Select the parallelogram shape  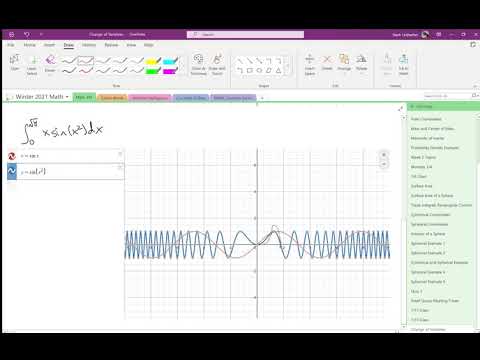pyautogui.click(x=269, y=70)
